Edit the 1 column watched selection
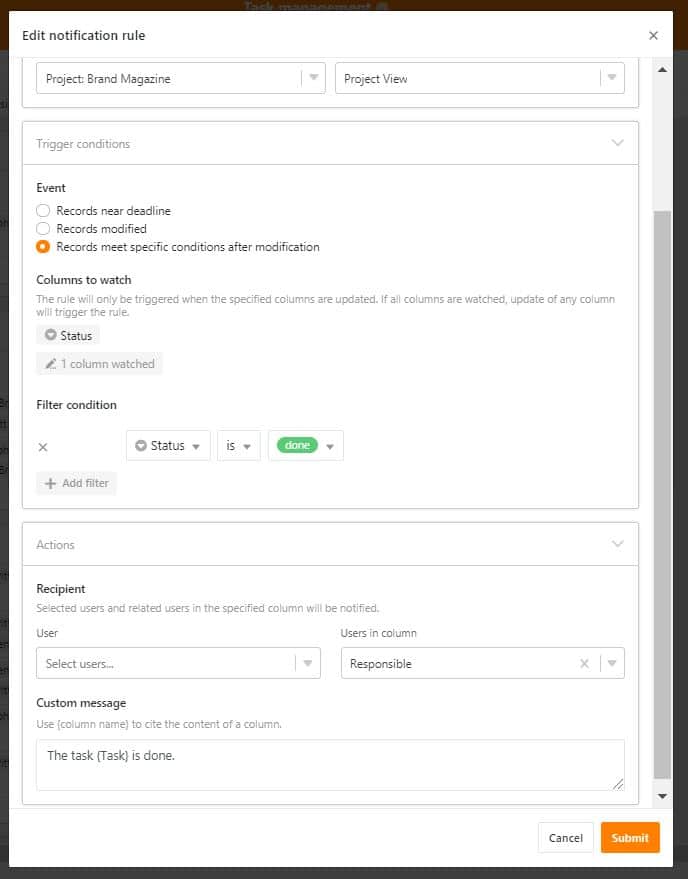 click(99, 364)
